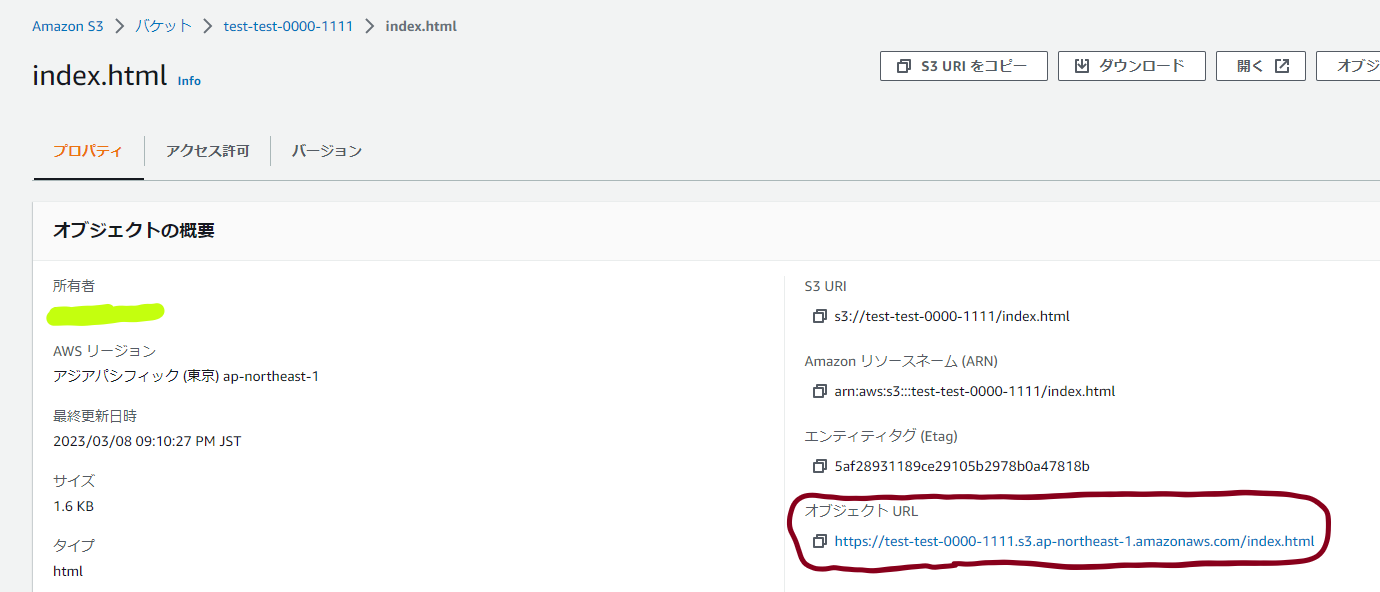Switch to the バージョン tab
This screenshot has height=592, width=1380.
[x=327, y=151]
